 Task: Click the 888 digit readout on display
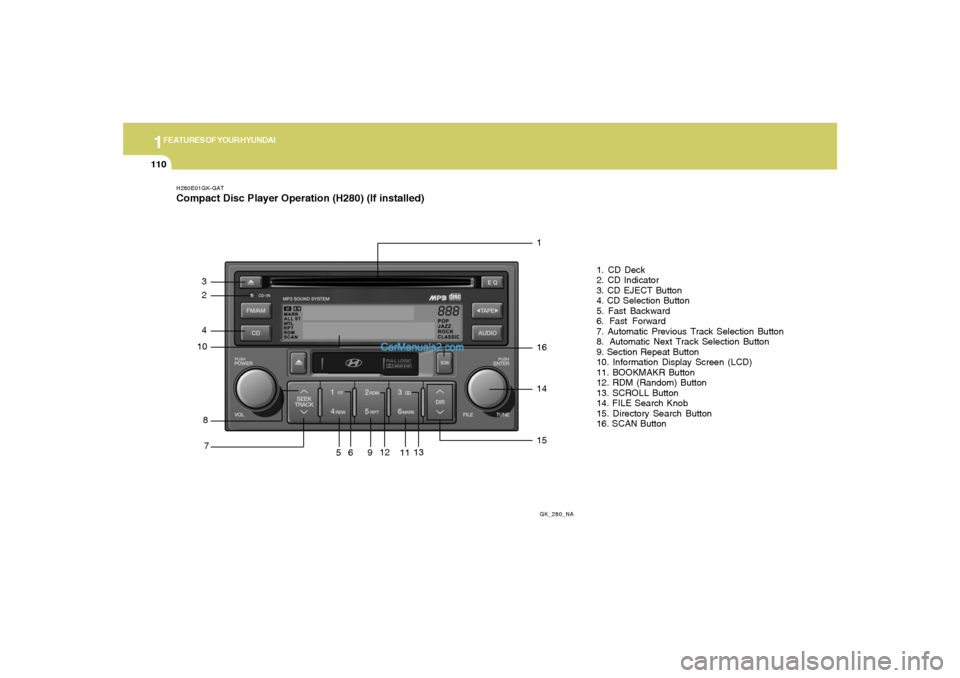click(448, 311)
